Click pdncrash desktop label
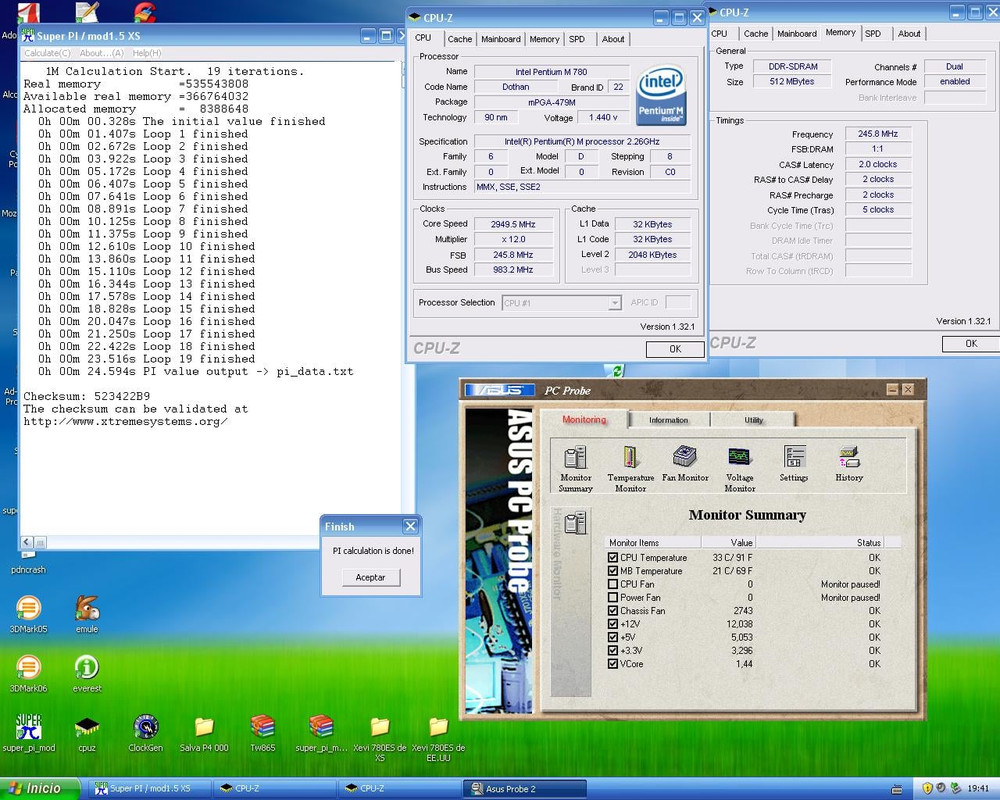The width and height of the screenshot is (1000, 800). 29,570
